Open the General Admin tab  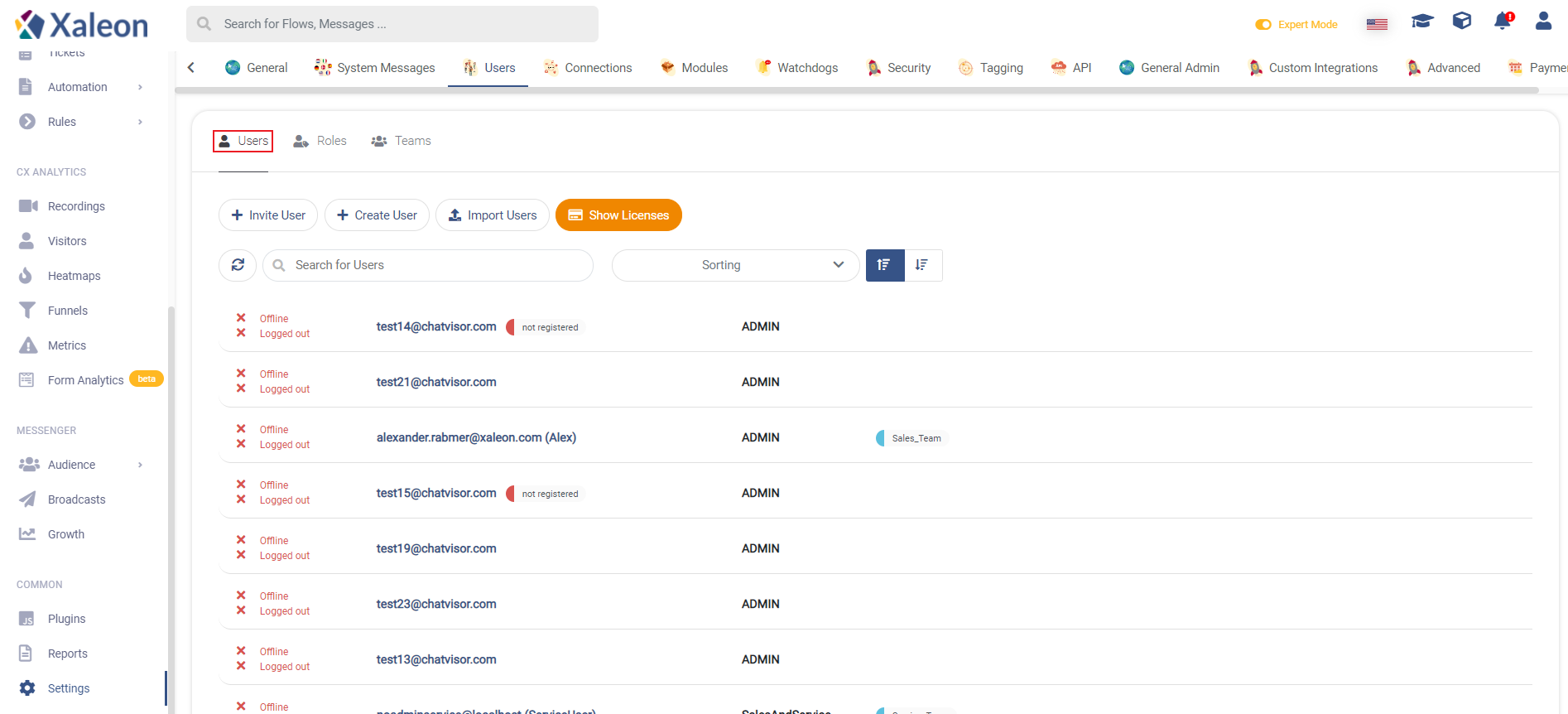1169,68
